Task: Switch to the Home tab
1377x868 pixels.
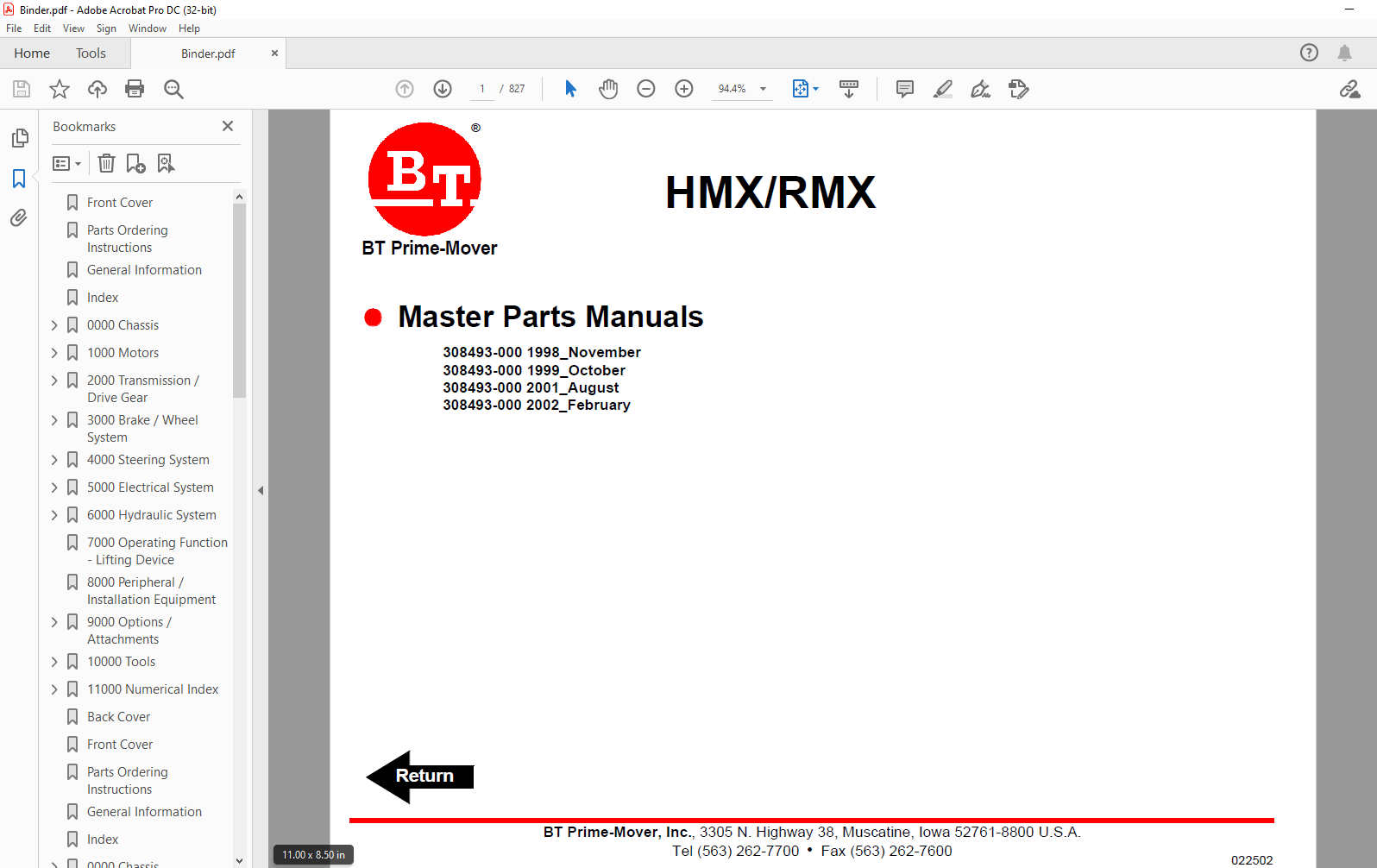Action: pyautogui.click(x=32, y=53)
